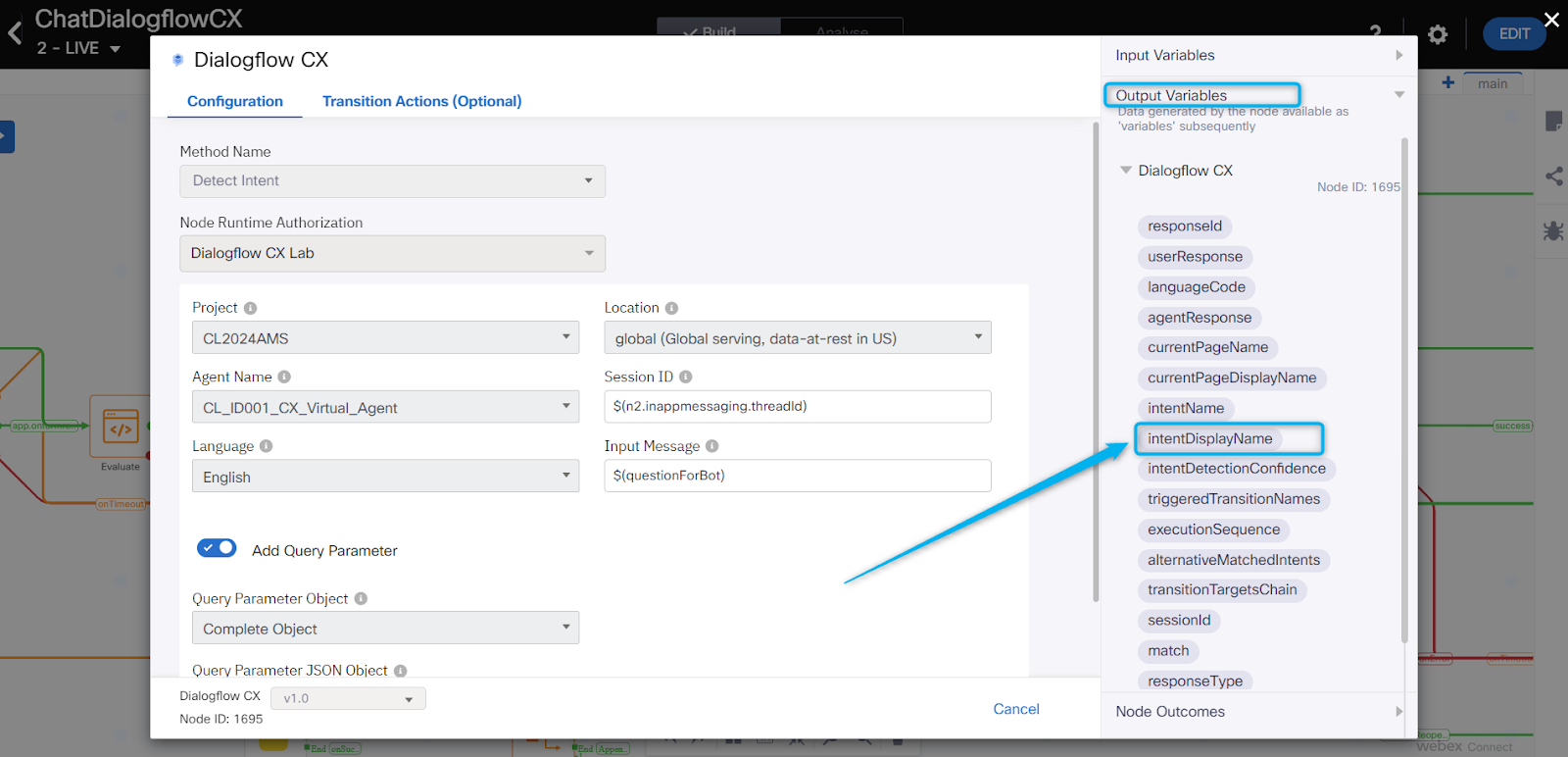Open the notes icon on right sidebar
This screenshot has width=1568, height=757.
coord(1553,122)
